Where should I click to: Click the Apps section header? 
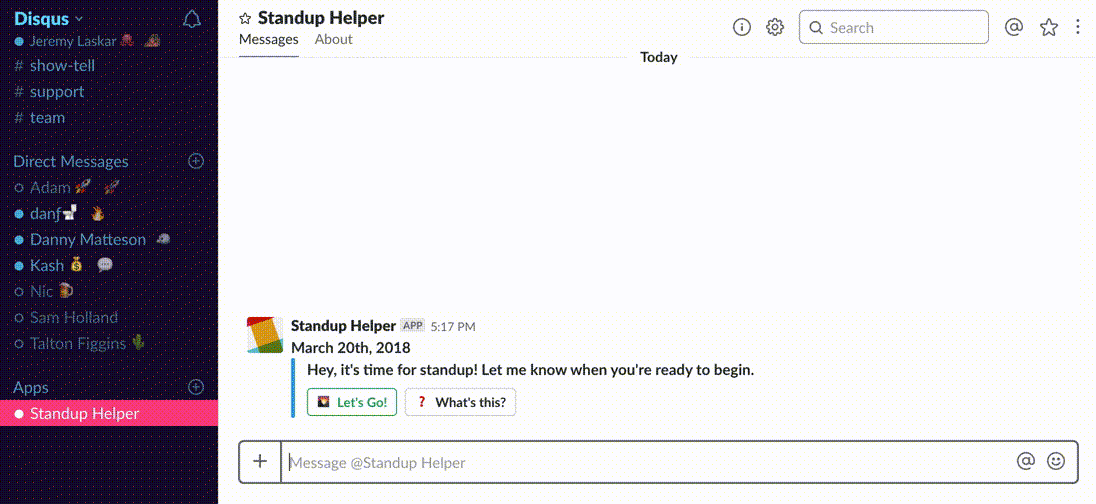(x=31, y=387)
